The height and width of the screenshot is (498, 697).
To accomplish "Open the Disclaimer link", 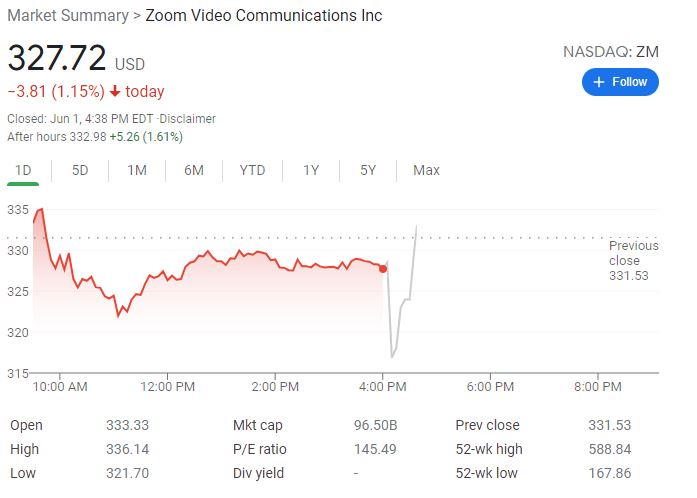I will pyautogui.click(x=190, y=118).
